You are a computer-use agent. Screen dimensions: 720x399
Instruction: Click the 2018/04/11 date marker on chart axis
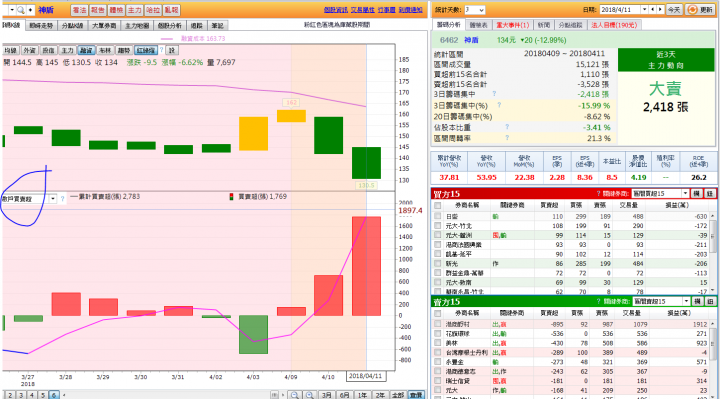coord(366,376)
